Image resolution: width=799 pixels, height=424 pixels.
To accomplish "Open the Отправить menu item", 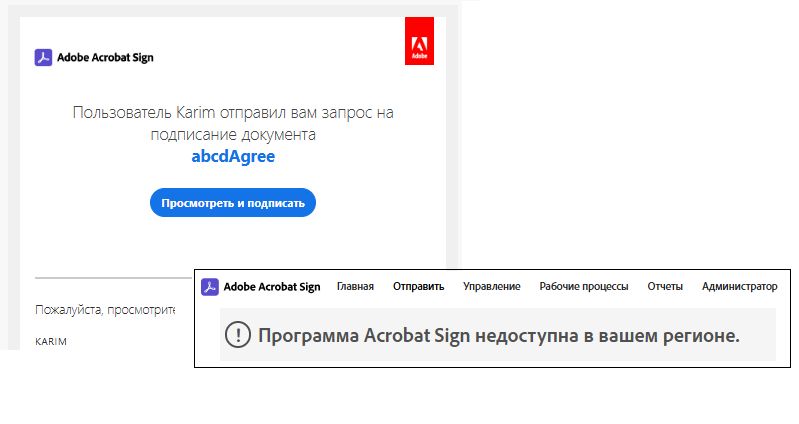I will pos(418,287).
